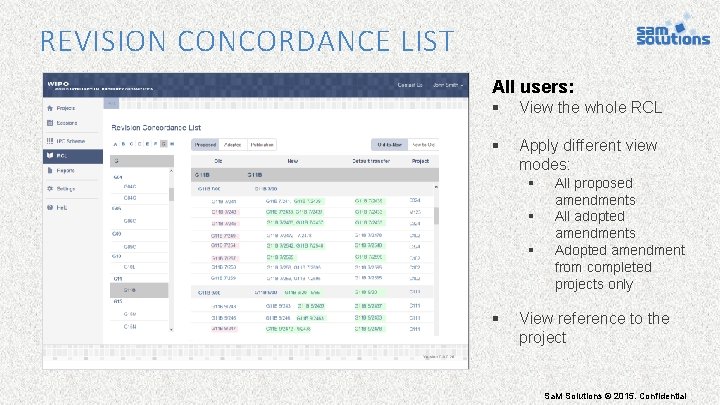Open Sessions via its calendar icon
The height and width of the screenshot is (405, 720).
[x=50, y=123]
